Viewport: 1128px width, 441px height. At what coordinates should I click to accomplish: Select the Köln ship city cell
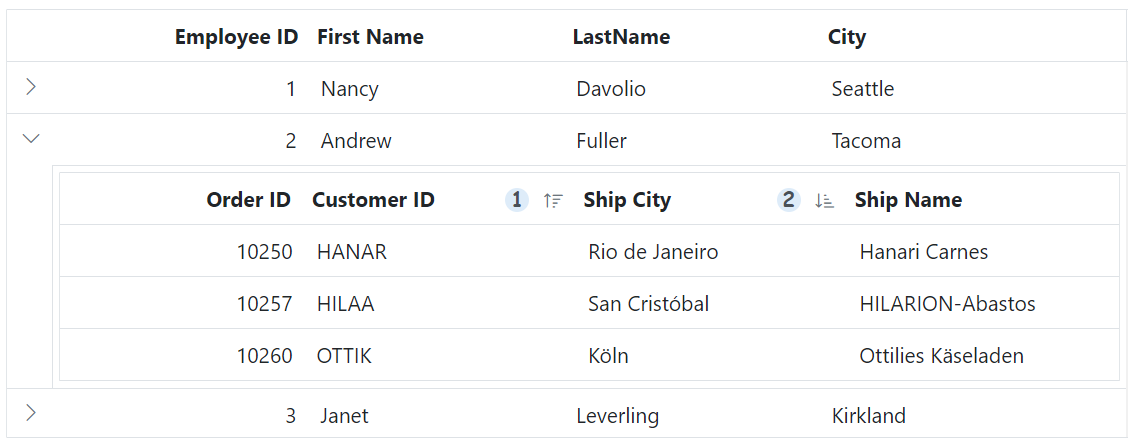click(608, 356)
